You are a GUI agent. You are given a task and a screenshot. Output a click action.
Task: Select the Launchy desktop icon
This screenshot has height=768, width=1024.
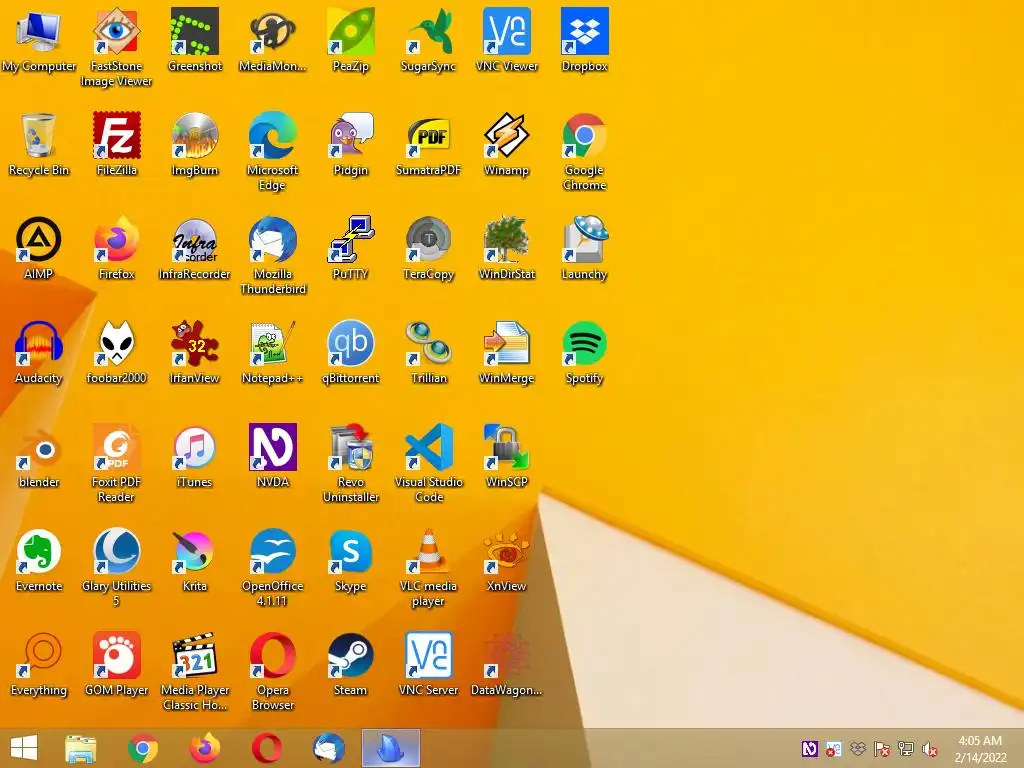click(584, 239)
